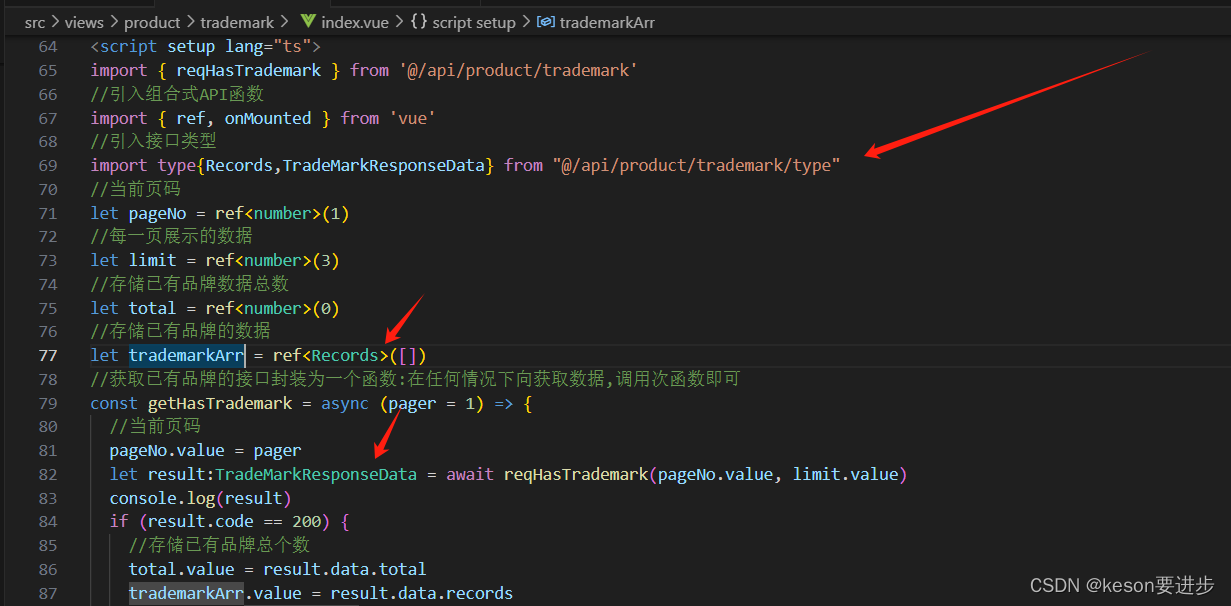Expand the trademark breadcrumb entry
Image resolution: width=1231 pixels, height=606 pixels.
tap(237, 21)
